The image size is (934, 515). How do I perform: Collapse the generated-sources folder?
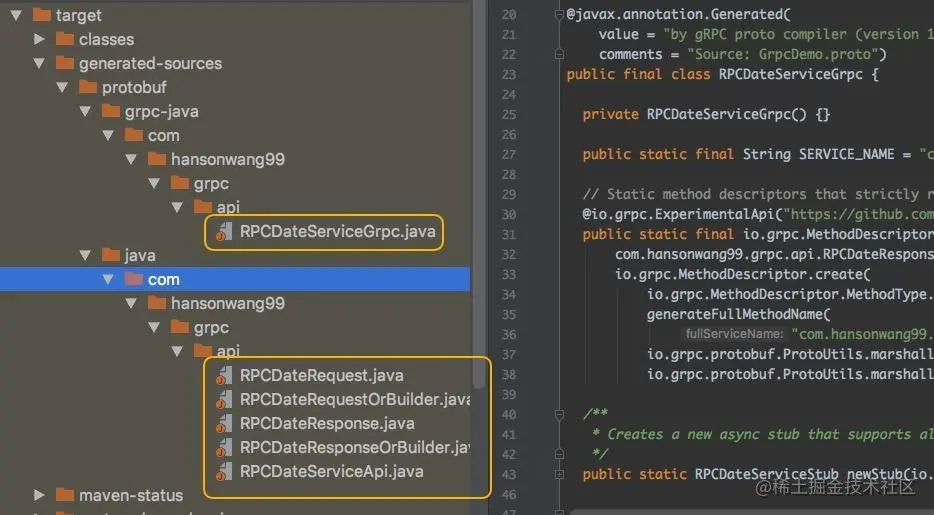coord(39,63)
